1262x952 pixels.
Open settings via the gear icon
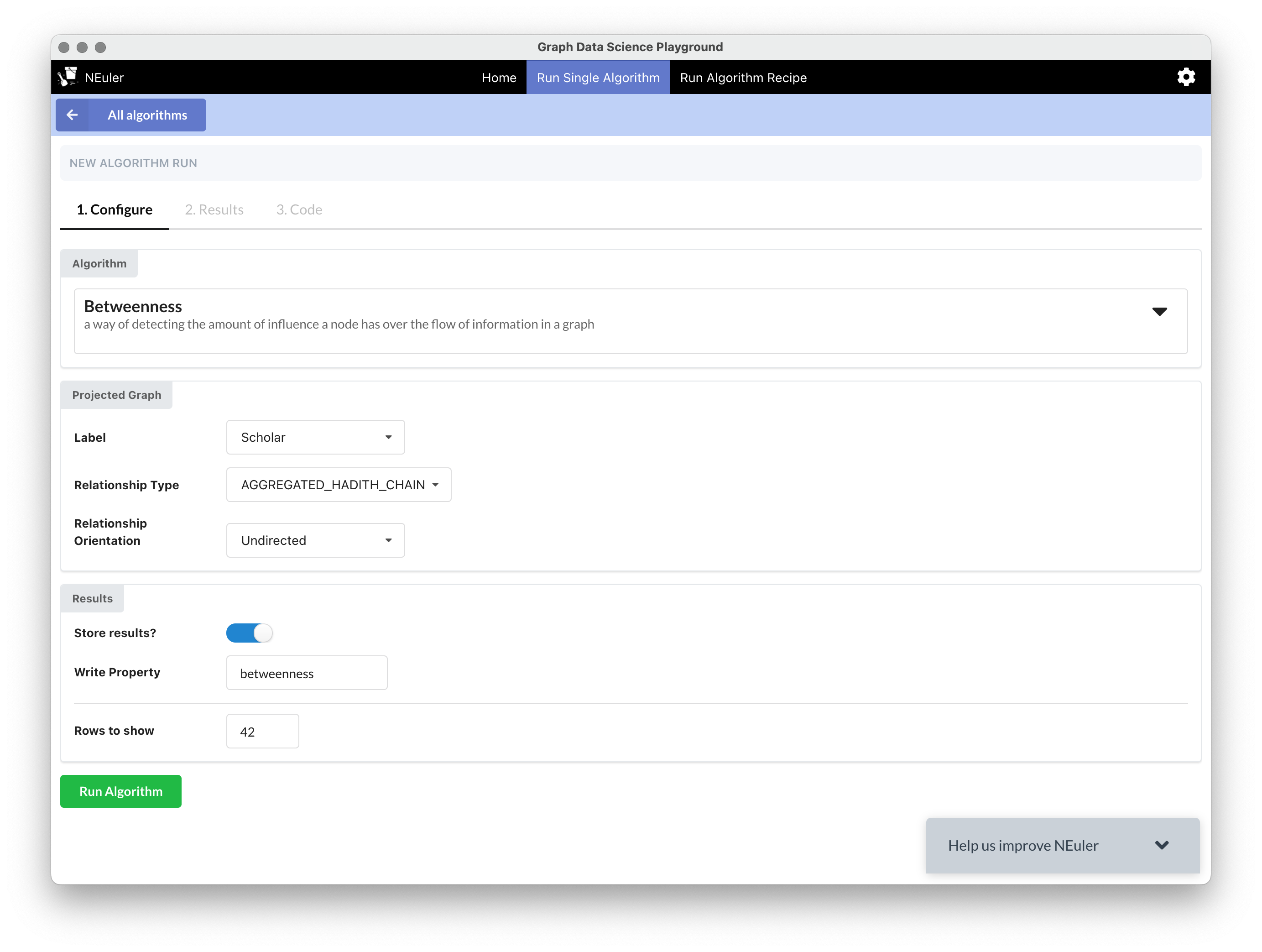[x=1185, y=77]
